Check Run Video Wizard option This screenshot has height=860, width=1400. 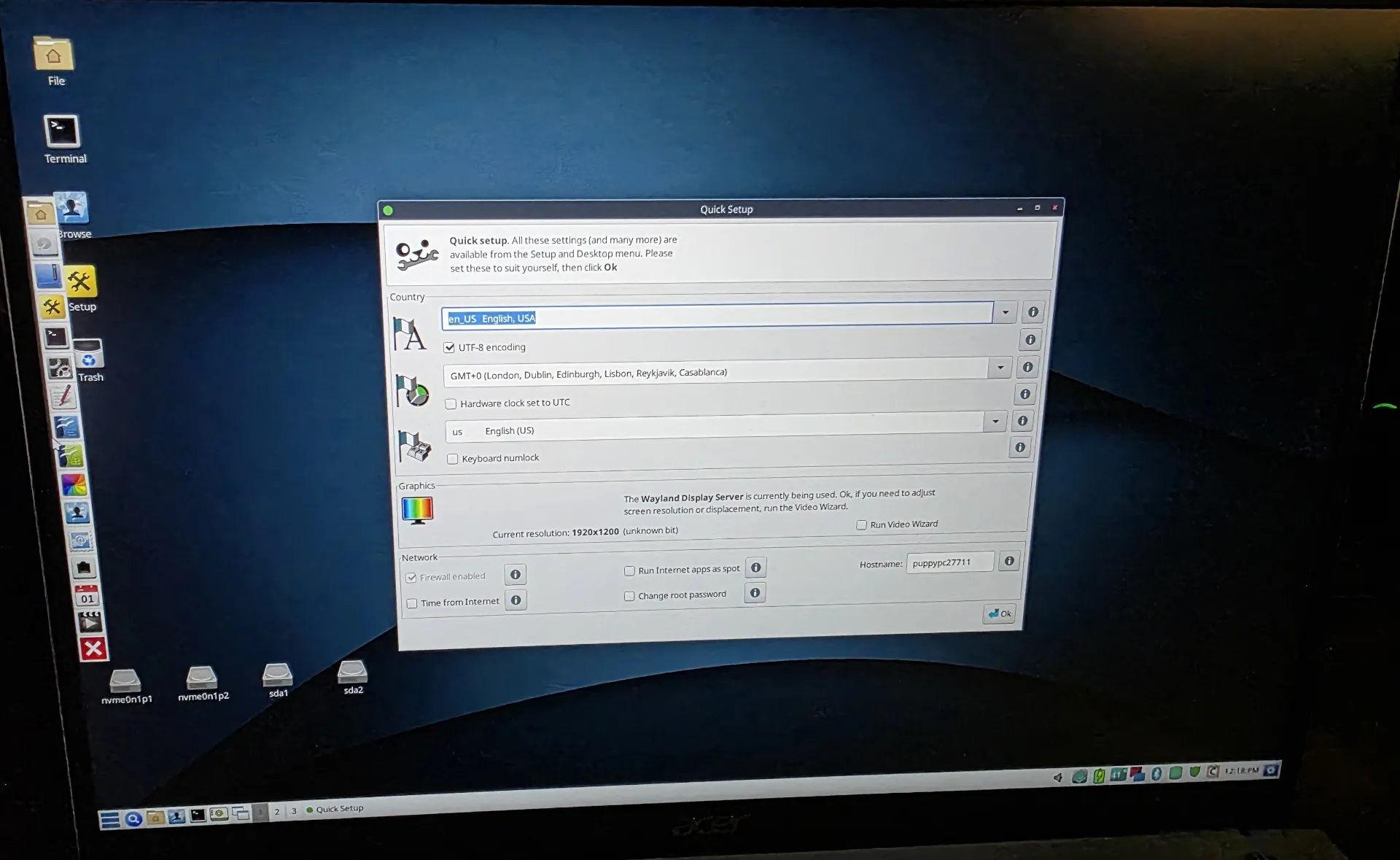pos(862,525)
